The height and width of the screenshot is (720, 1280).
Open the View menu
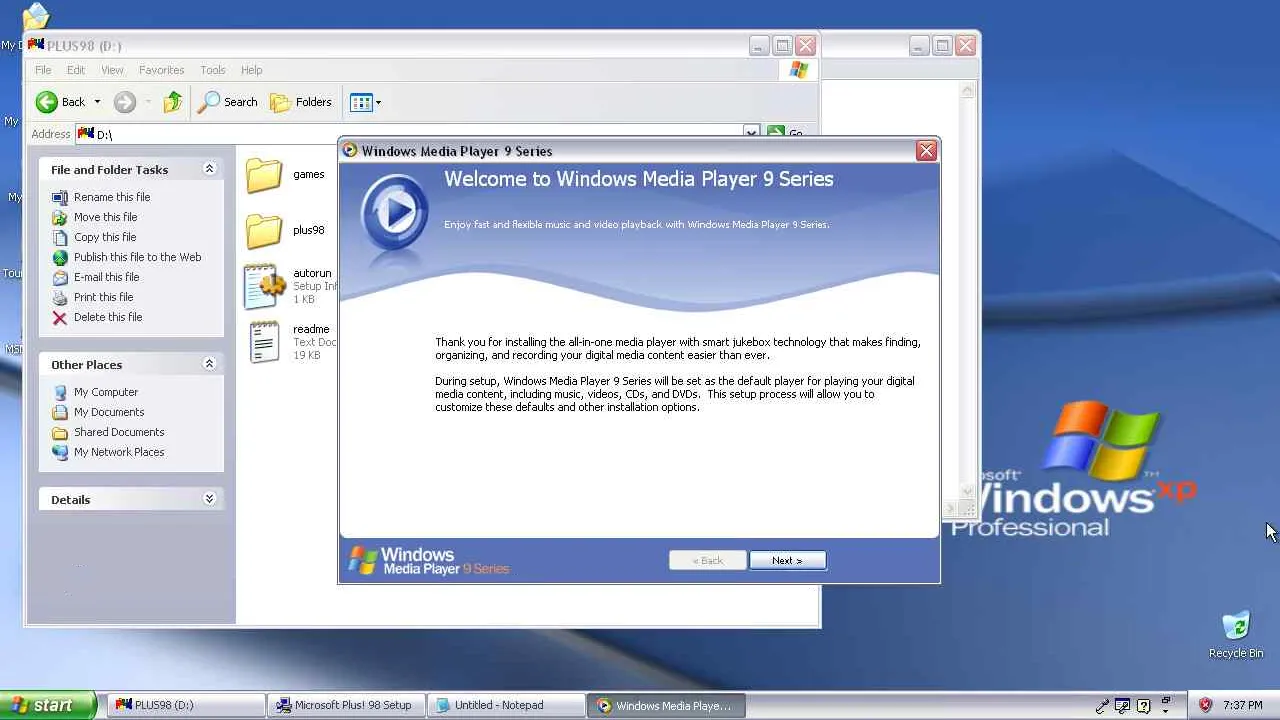click(x=112, y=70)
